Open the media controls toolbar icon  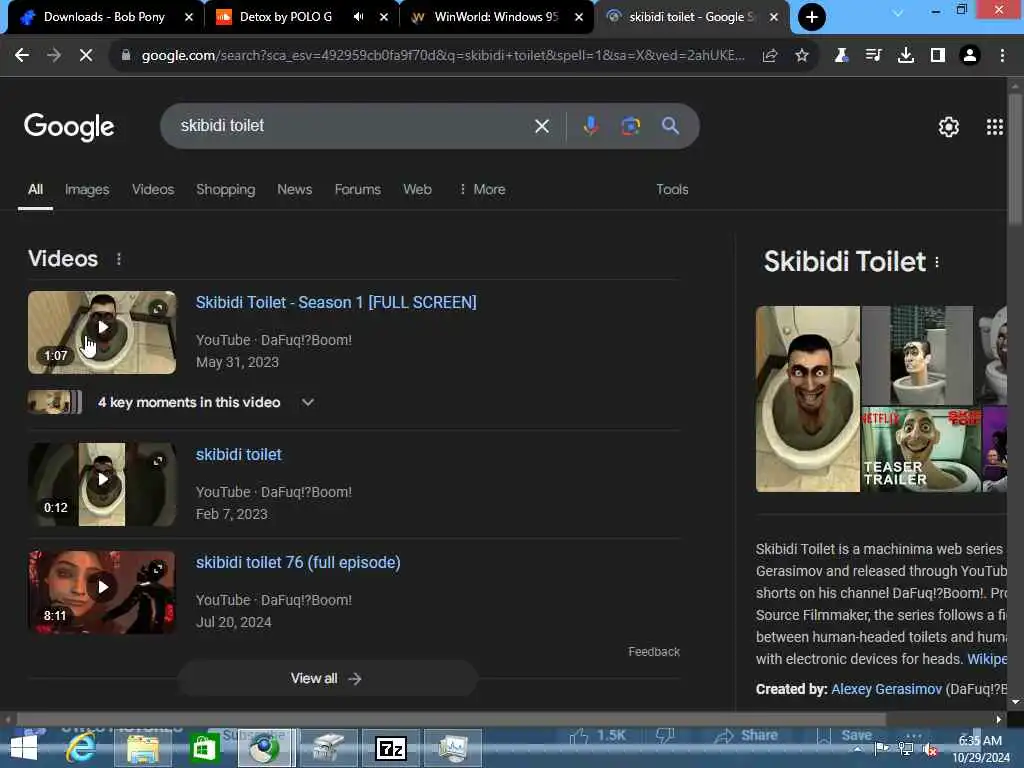873,56
